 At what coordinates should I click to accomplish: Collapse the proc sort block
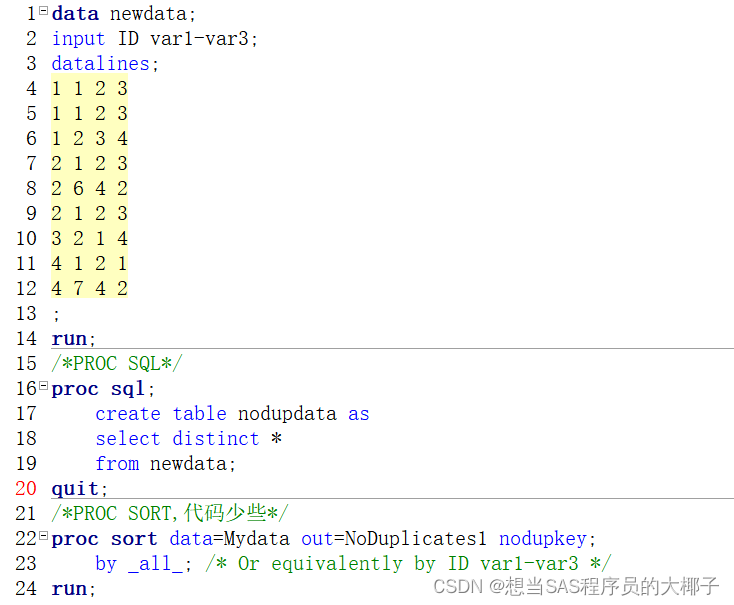click(43, 535)
